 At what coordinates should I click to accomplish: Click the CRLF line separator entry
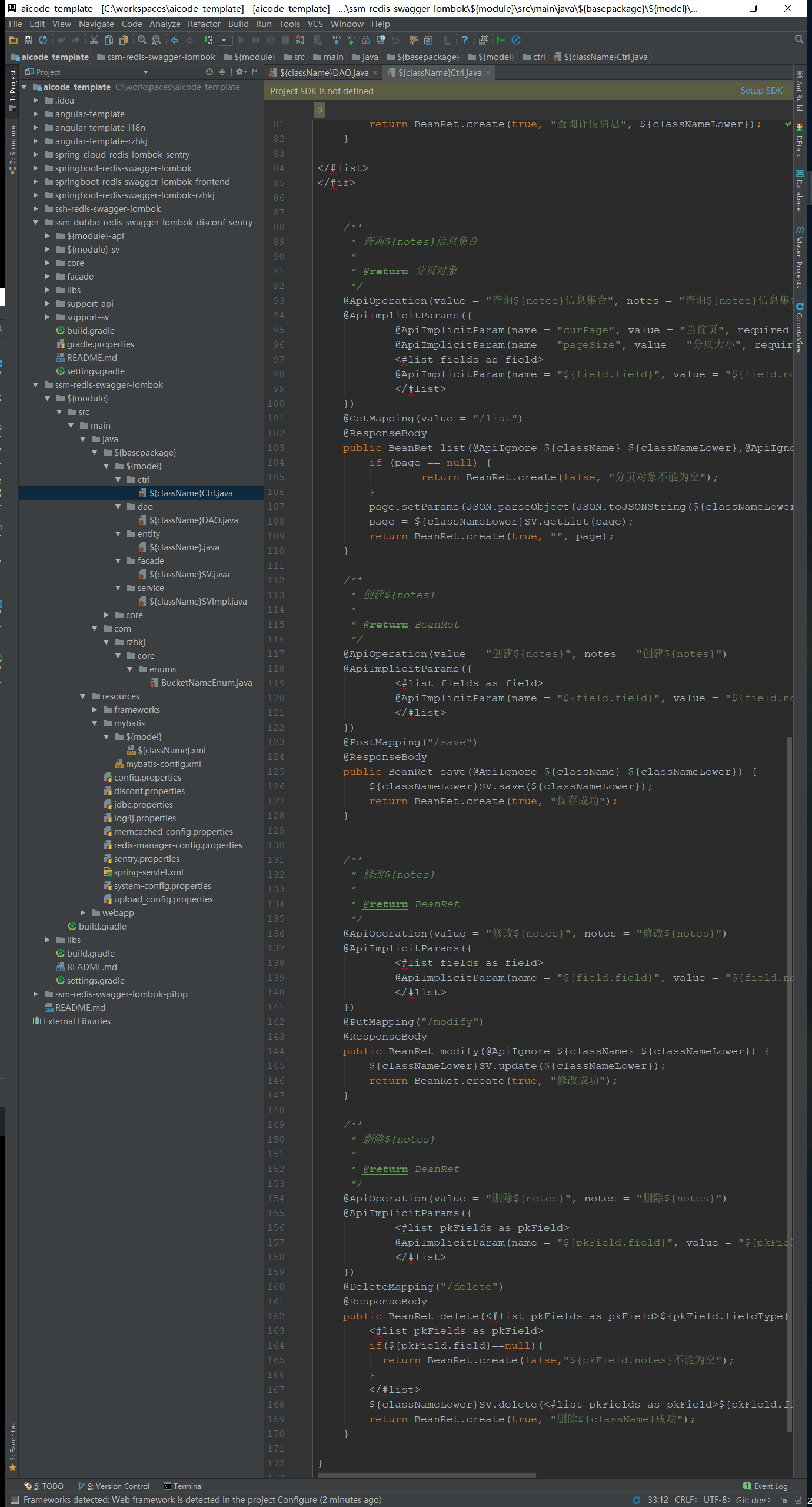coord(686,1500)
